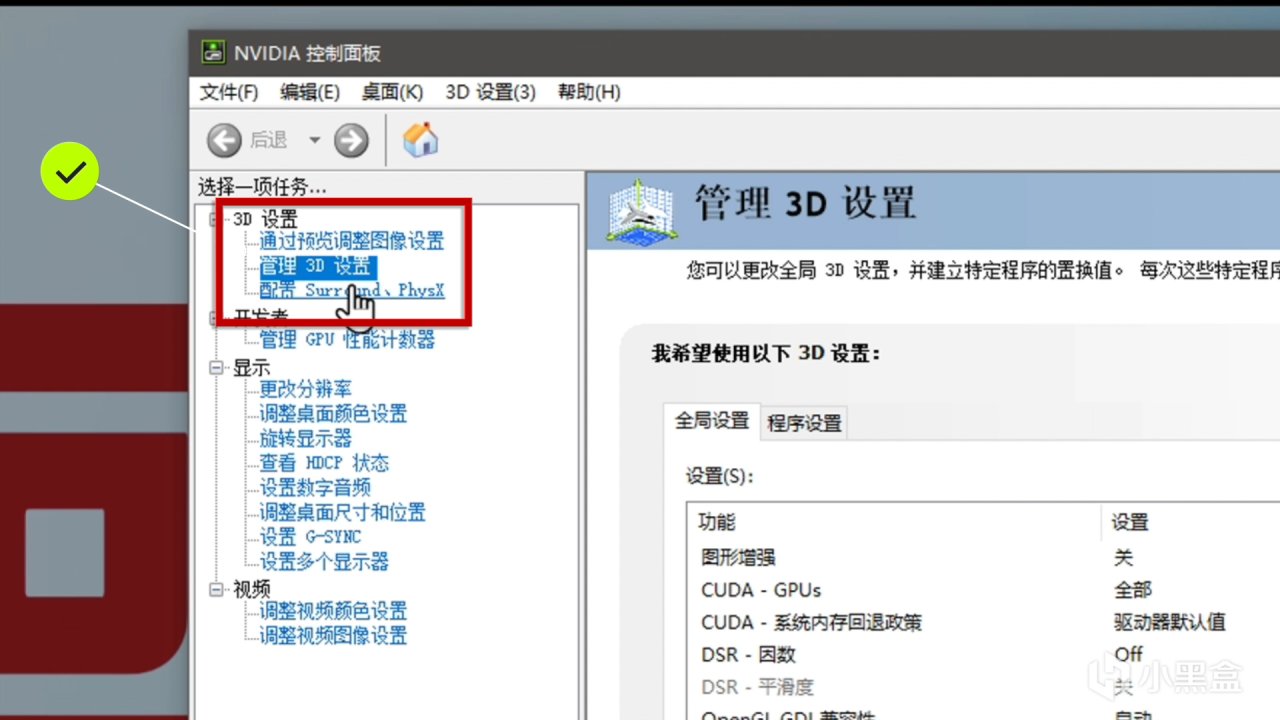The width and height of the screenshot is (1280, 720).
Task: Open the Home house icon
Action: pos(420,140)
